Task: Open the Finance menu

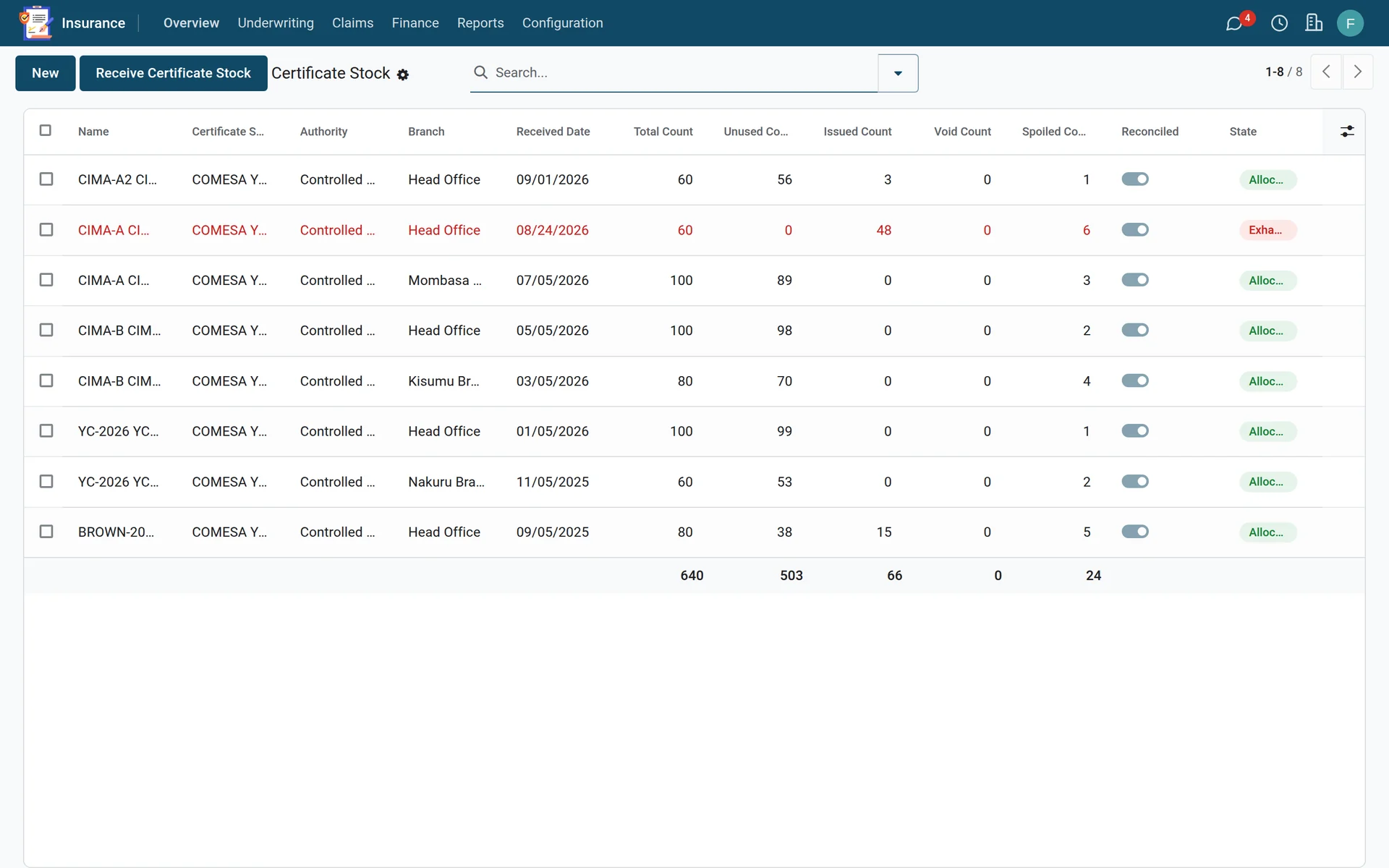Action: coord(415,23)
